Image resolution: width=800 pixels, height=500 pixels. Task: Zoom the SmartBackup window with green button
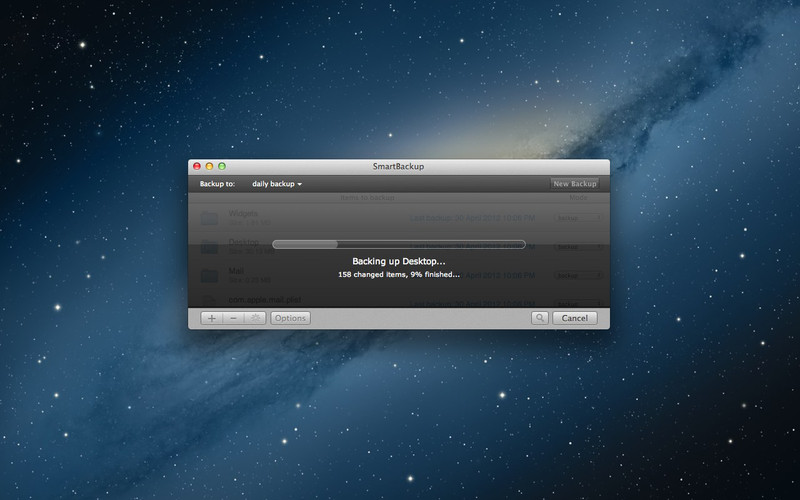tap(222, 166)
